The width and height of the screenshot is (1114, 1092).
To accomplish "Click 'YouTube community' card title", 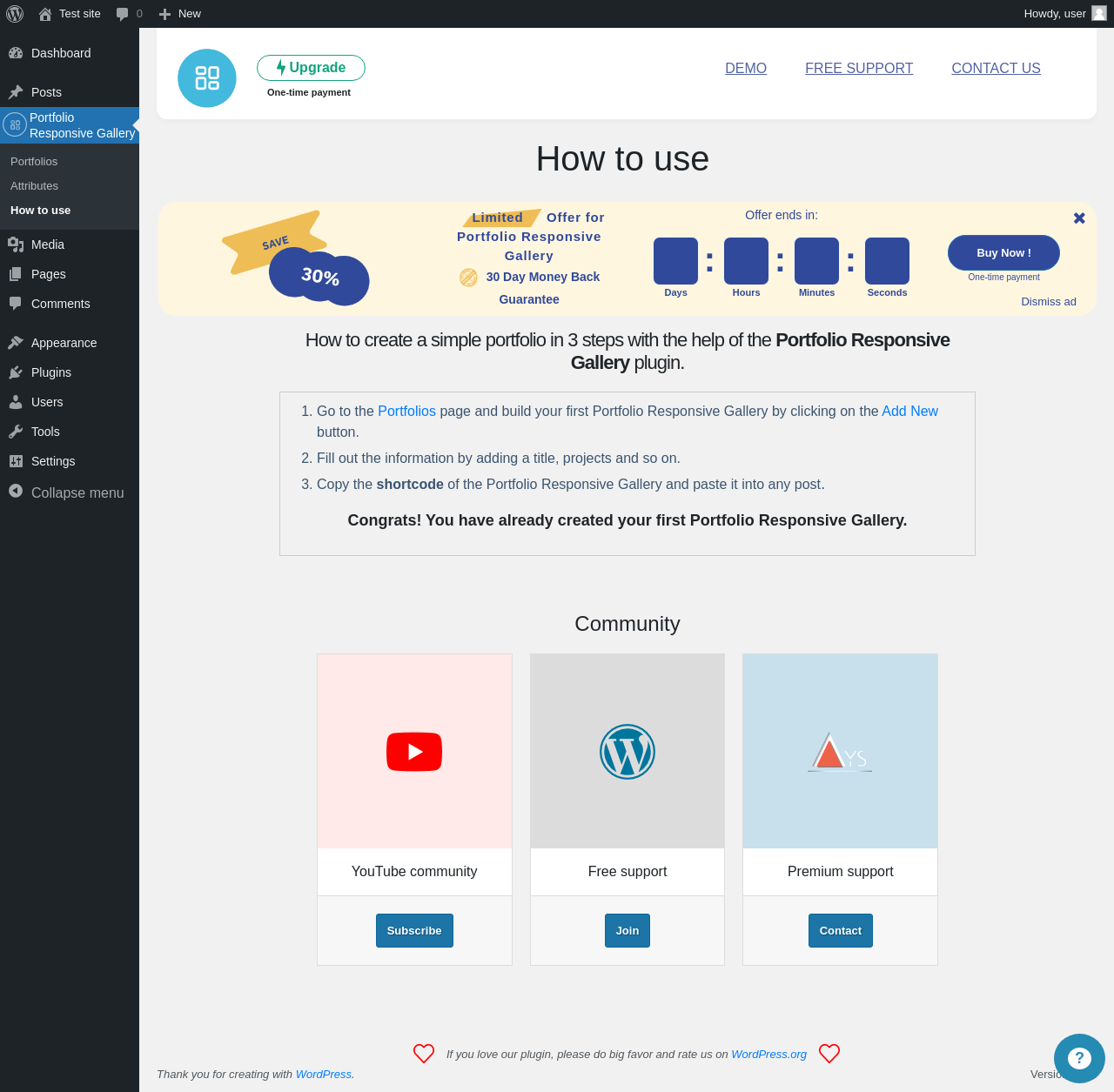I will point(414,872).
